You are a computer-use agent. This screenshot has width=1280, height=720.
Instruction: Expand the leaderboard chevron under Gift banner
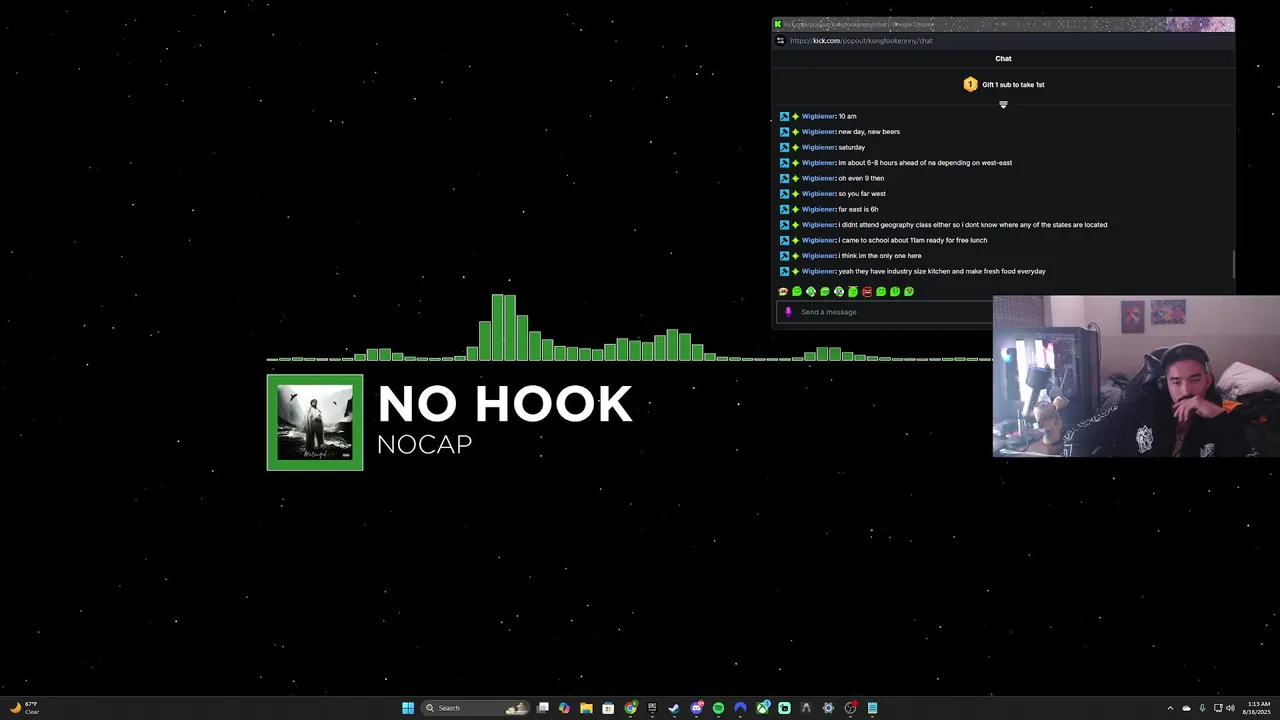[1003, 104]
